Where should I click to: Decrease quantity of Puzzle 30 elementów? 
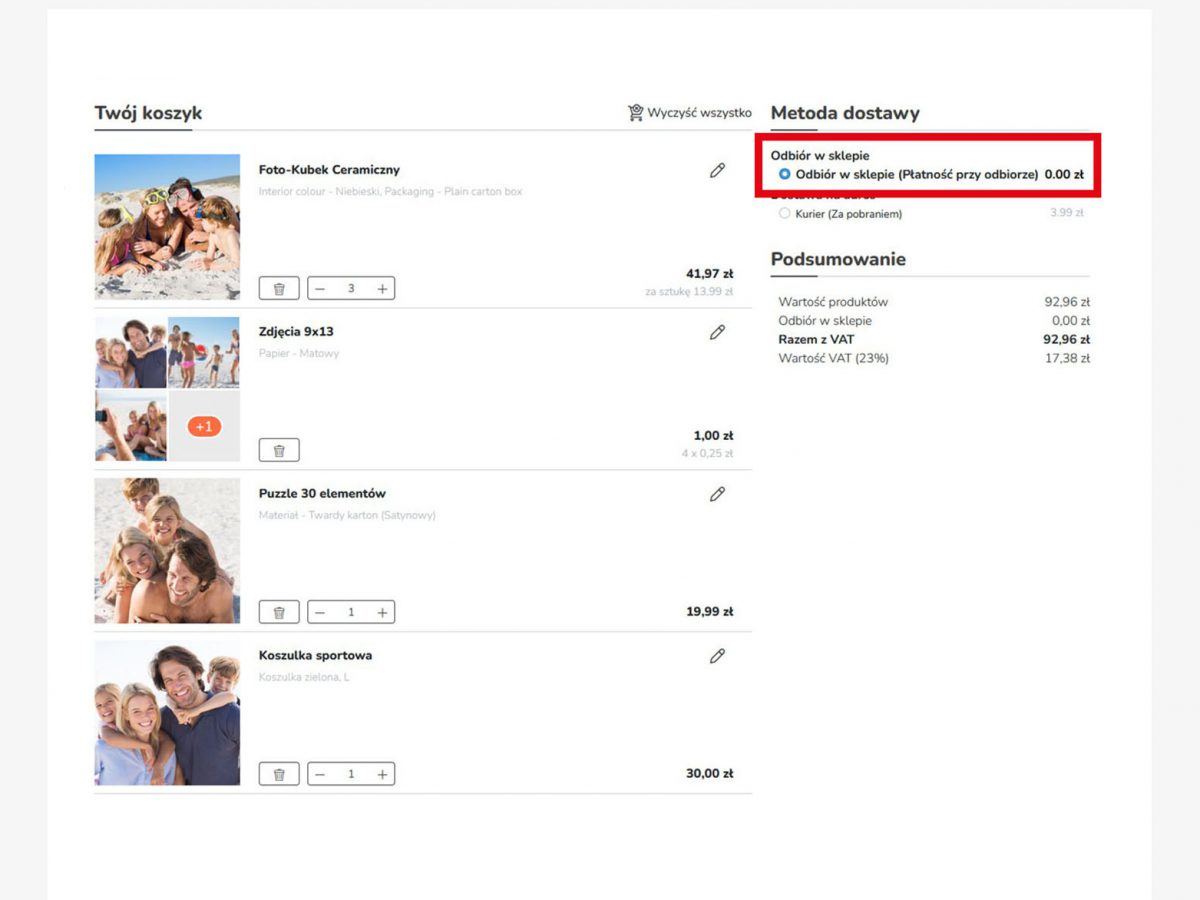(x=320, y=612)
